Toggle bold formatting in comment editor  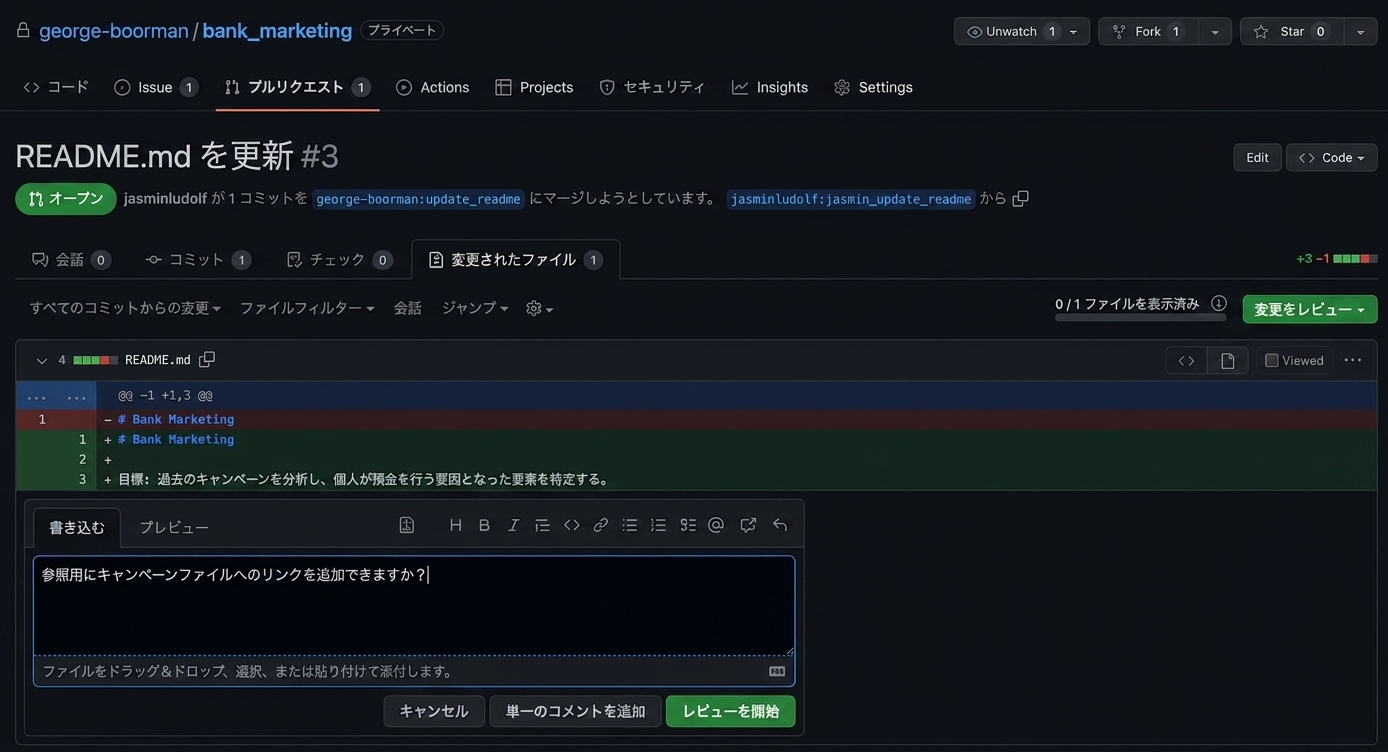click(x=484, y=525)
